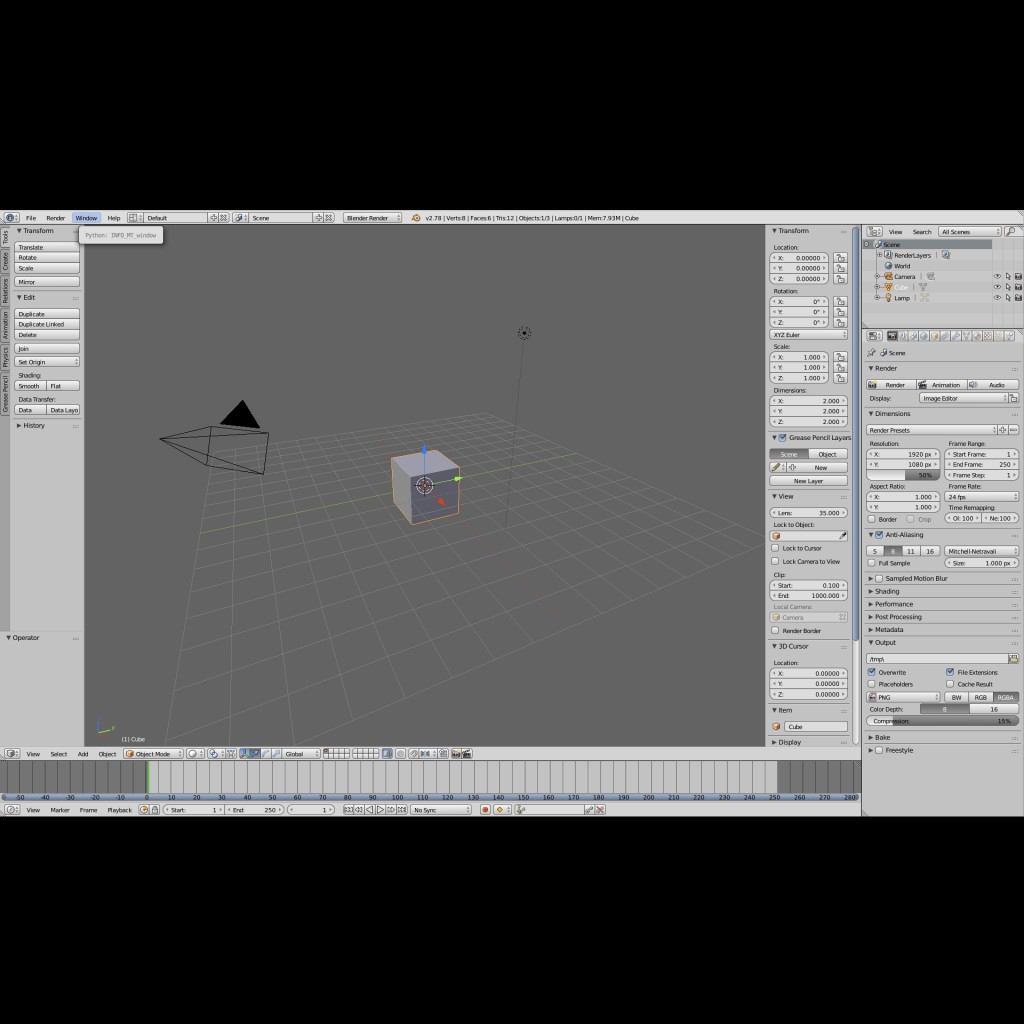
Task: Open the Render menu
Action: pyautogui.click(x=56, y=217)
